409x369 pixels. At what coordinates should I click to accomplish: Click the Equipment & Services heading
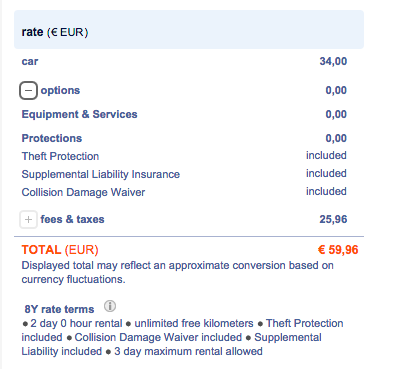[79, 114]
